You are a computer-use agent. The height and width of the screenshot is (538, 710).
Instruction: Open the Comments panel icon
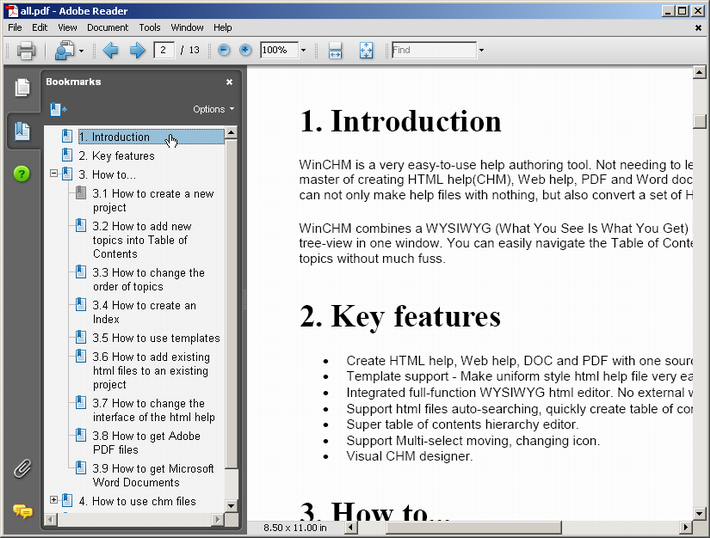click(x=22, y=511)
